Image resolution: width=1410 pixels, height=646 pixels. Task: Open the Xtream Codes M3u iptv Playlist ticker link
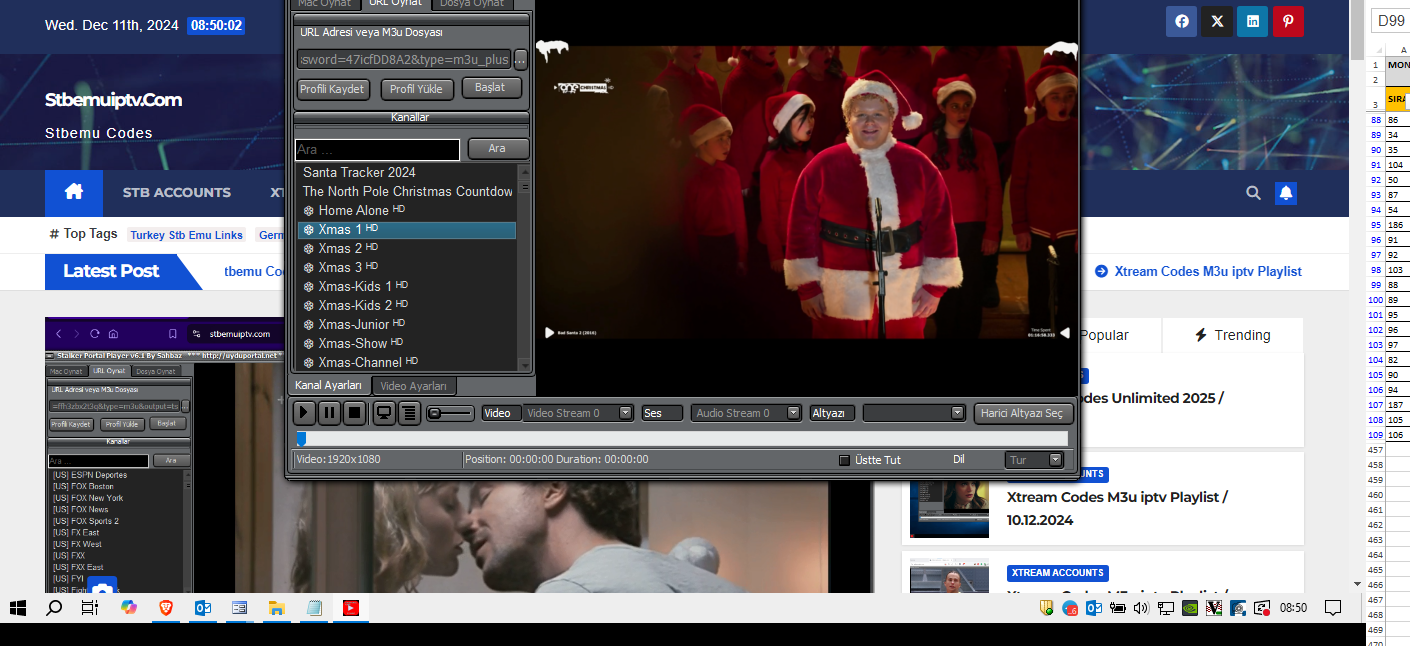point(1198,271)
